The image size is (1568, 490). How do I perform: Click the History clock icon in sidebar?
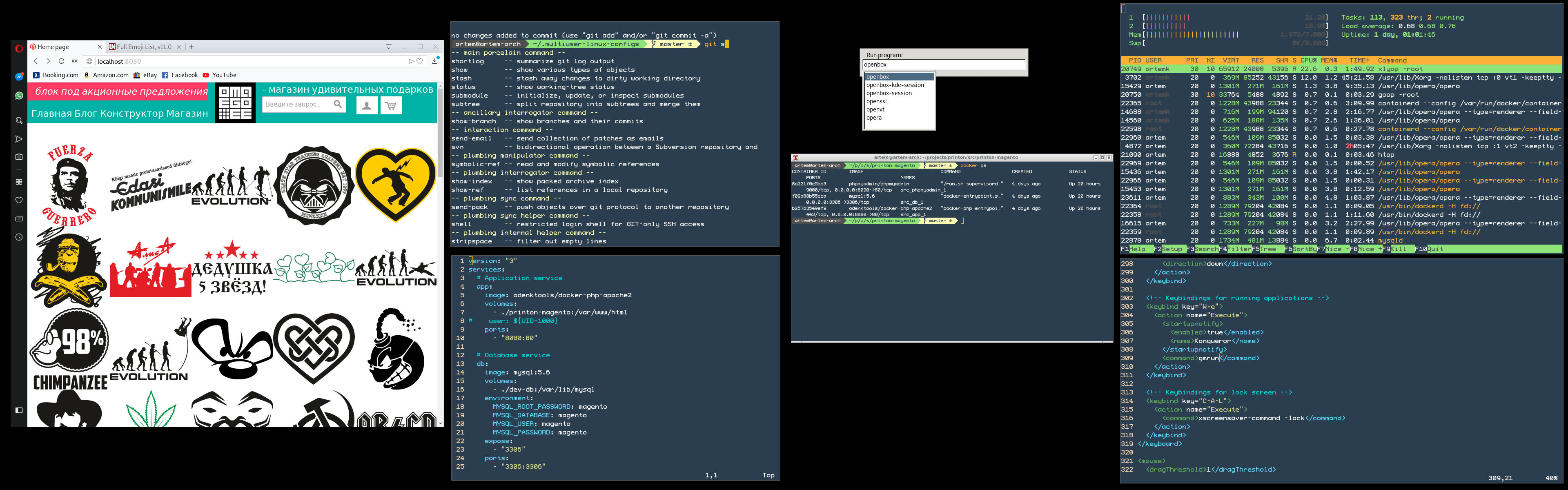19,237
